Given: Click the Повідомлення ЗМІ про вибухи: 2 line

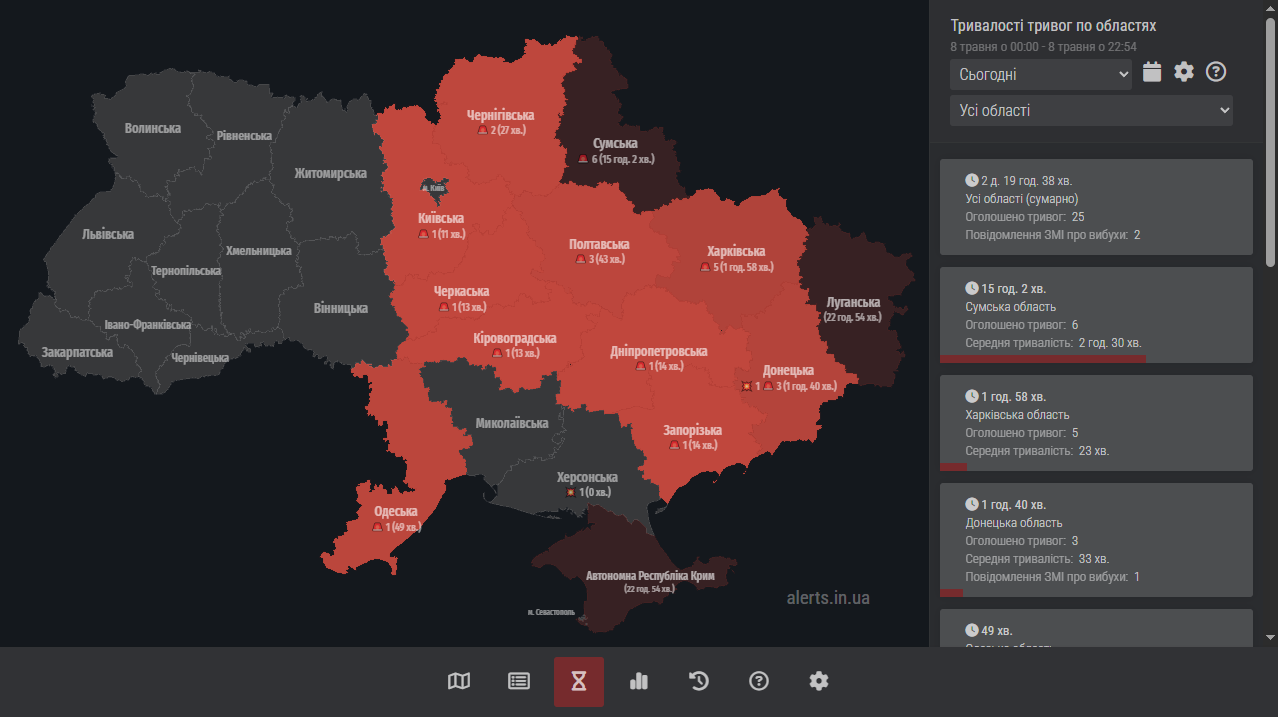Looking at the screenshot, I should tap(1053, 235).
